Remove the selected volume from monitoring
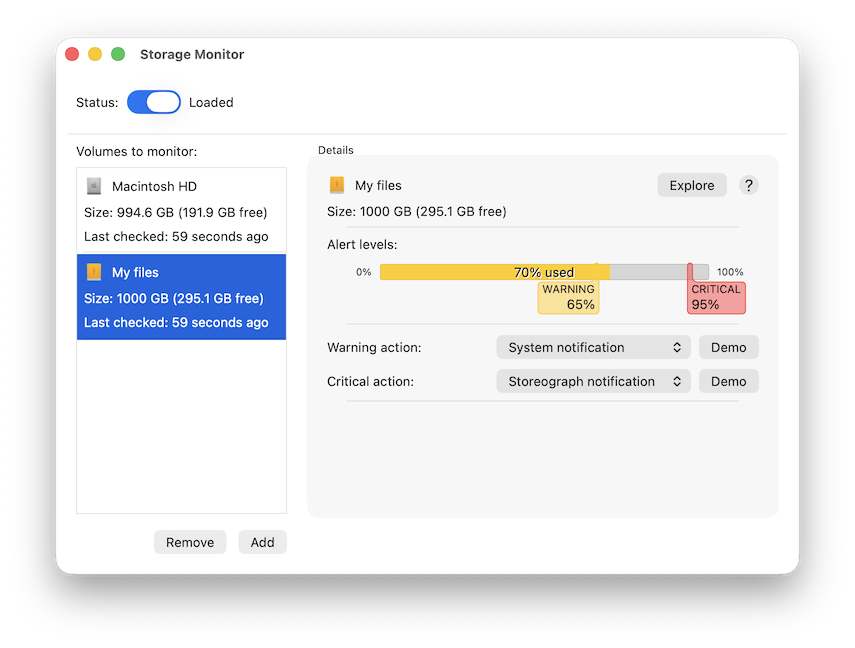The image size is (855, 648). 189,542
